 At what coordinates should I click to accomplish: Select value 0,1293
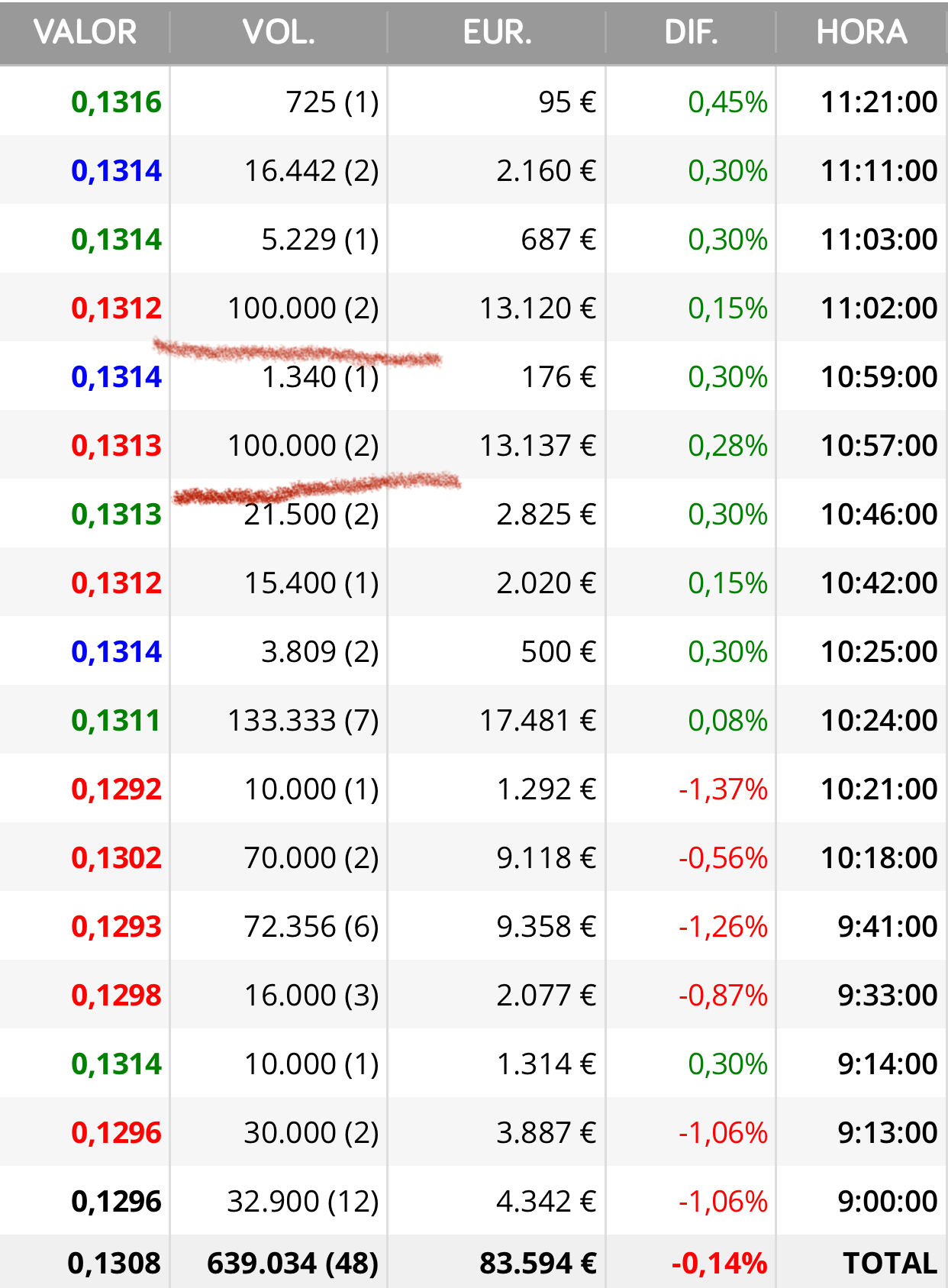116,926
